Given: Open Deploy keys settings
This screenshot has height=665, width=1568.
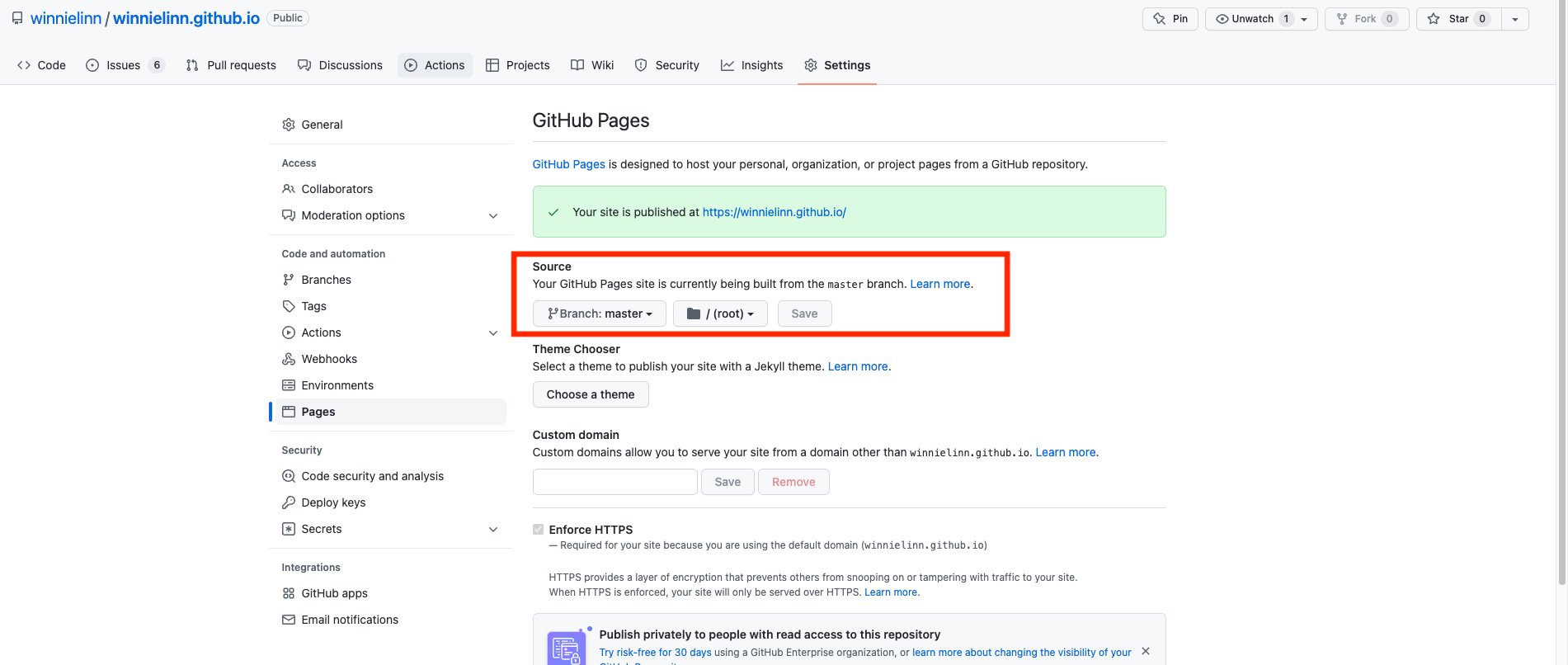Looking at the screenshot, I should pos(332,502).
